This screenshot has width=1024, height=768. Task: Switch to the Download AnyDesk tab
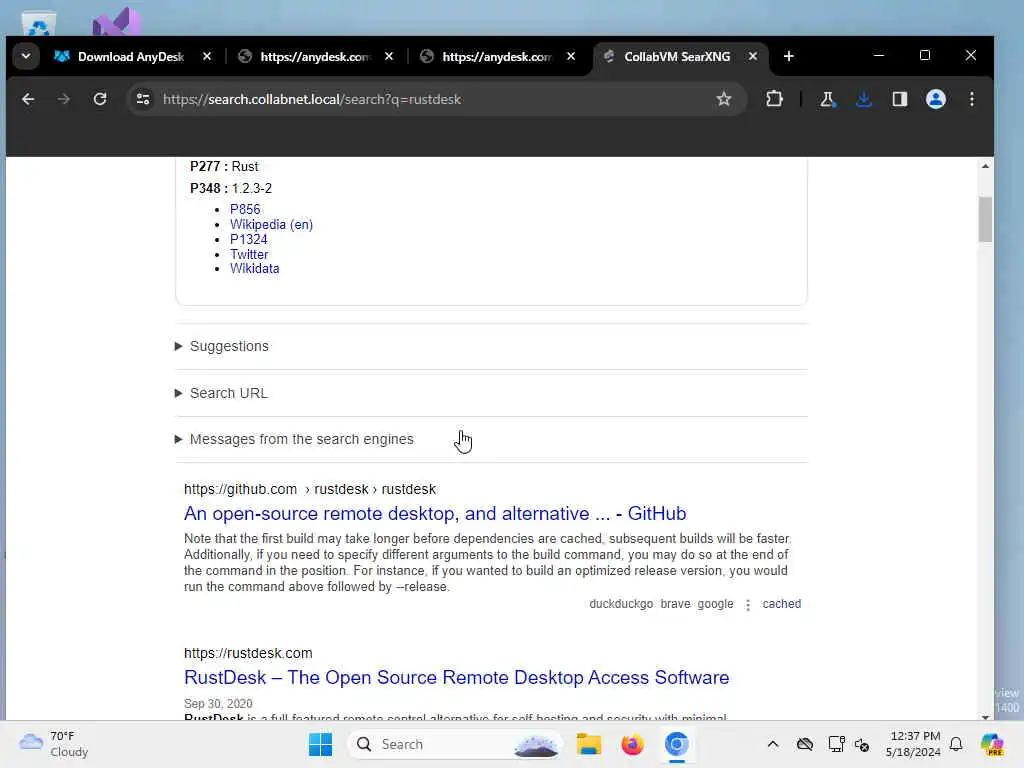point(131,57)
